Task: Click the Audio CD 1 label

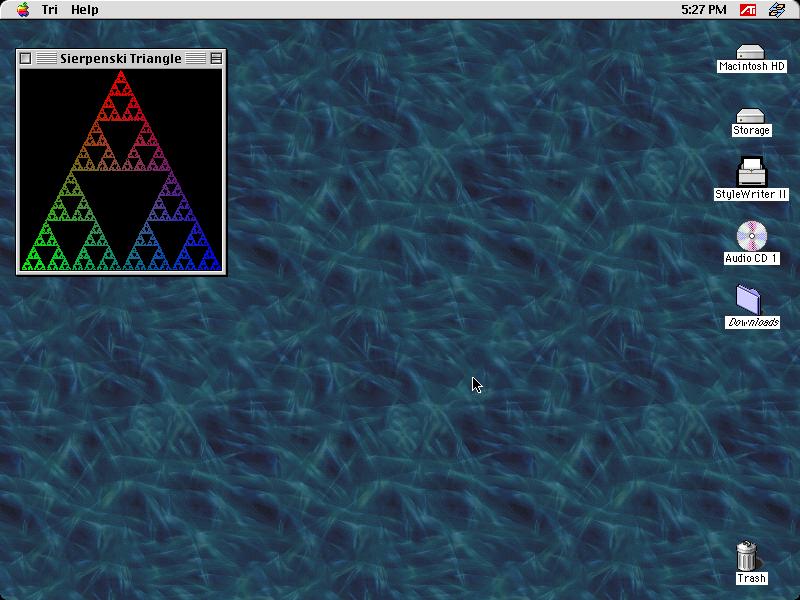Action: 752,258
